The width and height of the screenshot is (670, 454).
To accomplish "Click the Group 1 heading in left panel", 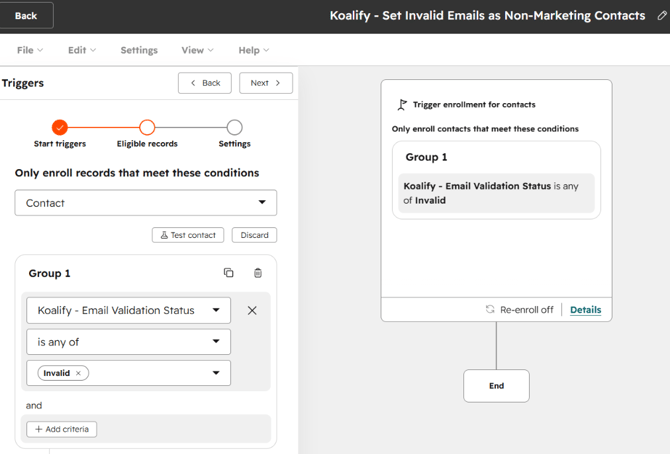I will [50, 273].
